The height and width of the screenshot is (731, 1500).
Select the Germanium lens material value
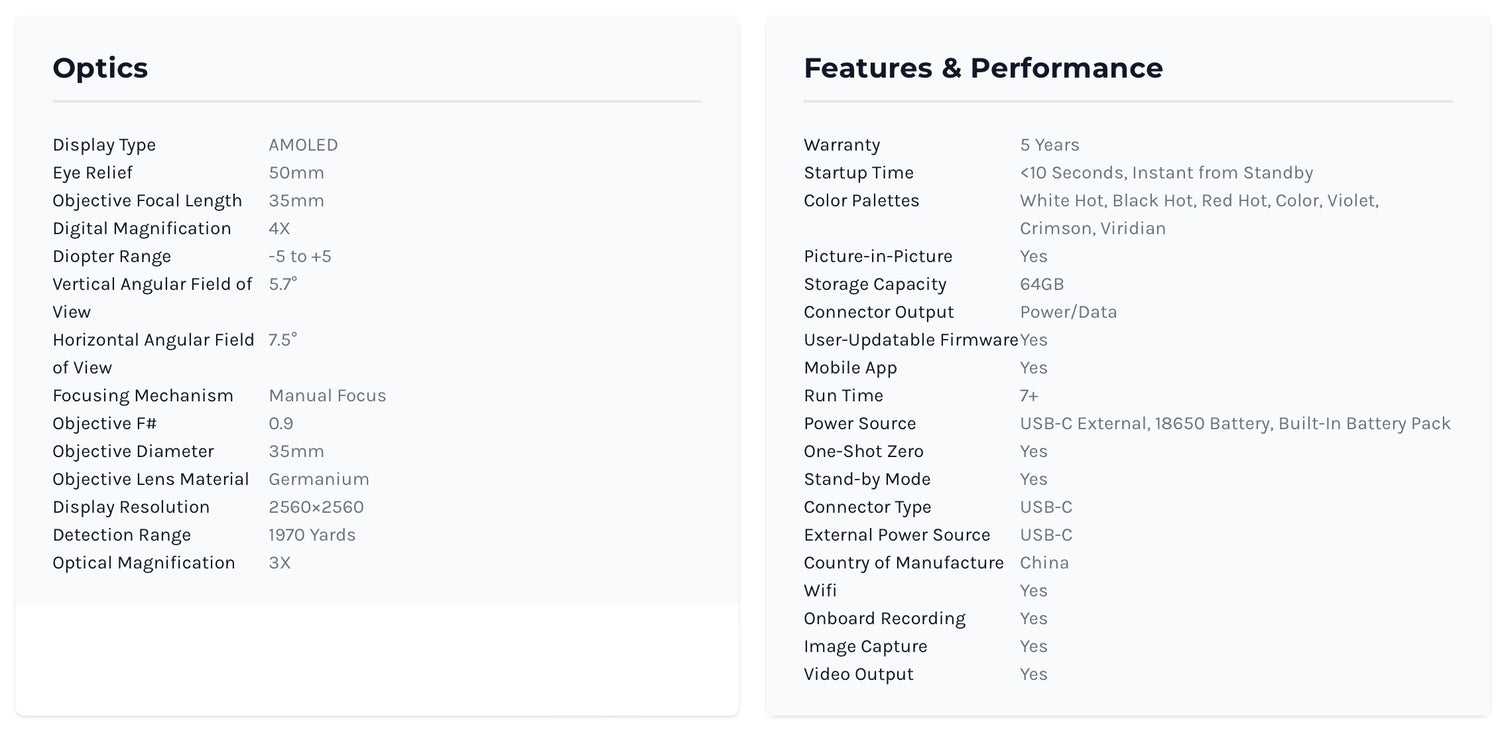pyautogui.click(x=318, y=480)
